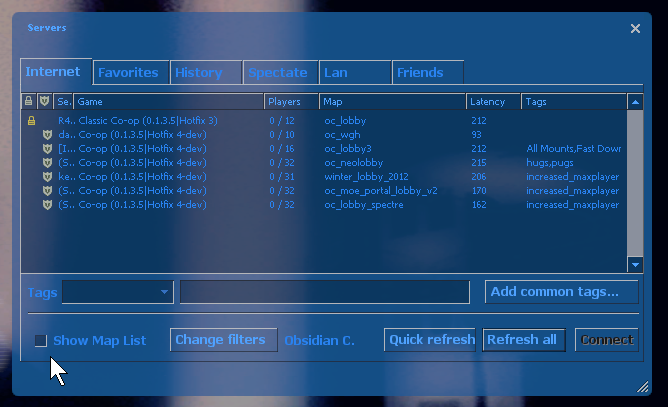Click the Refresh all button
This screenshot has width=668, height=407.
pyautogui.click(x=522, y=340)
